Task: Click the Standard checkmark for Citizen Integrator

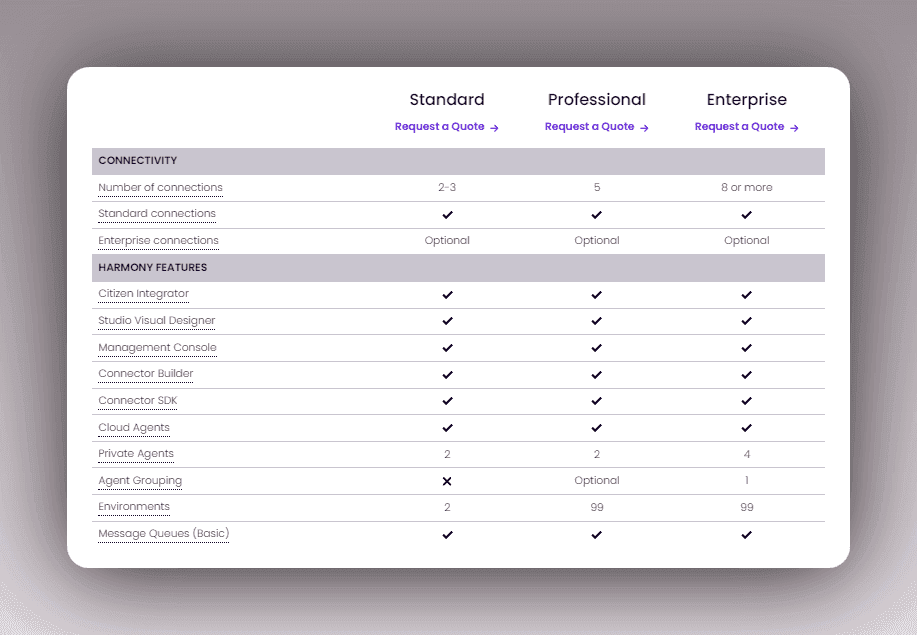Action: tap(447, 295)
